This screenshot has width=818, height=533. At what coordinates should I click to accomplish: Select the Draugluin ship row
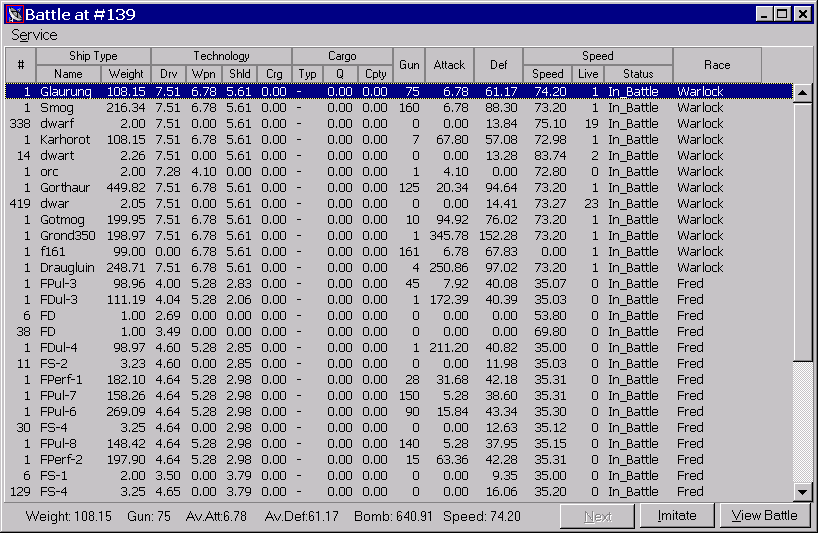coord(399,268)
